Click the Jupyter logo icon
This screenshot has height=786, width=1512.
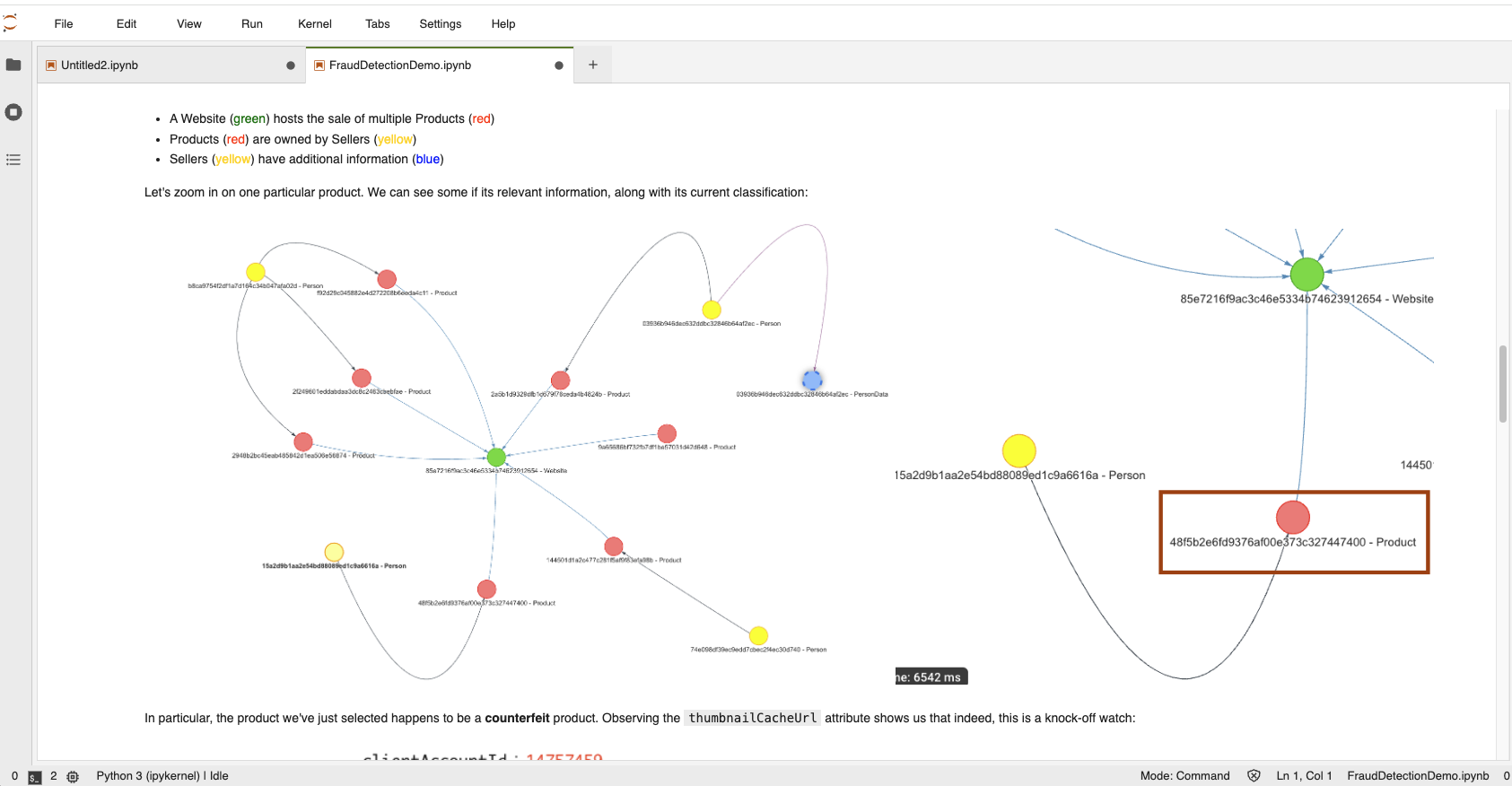pyautogui.click(x=10, y=23)
